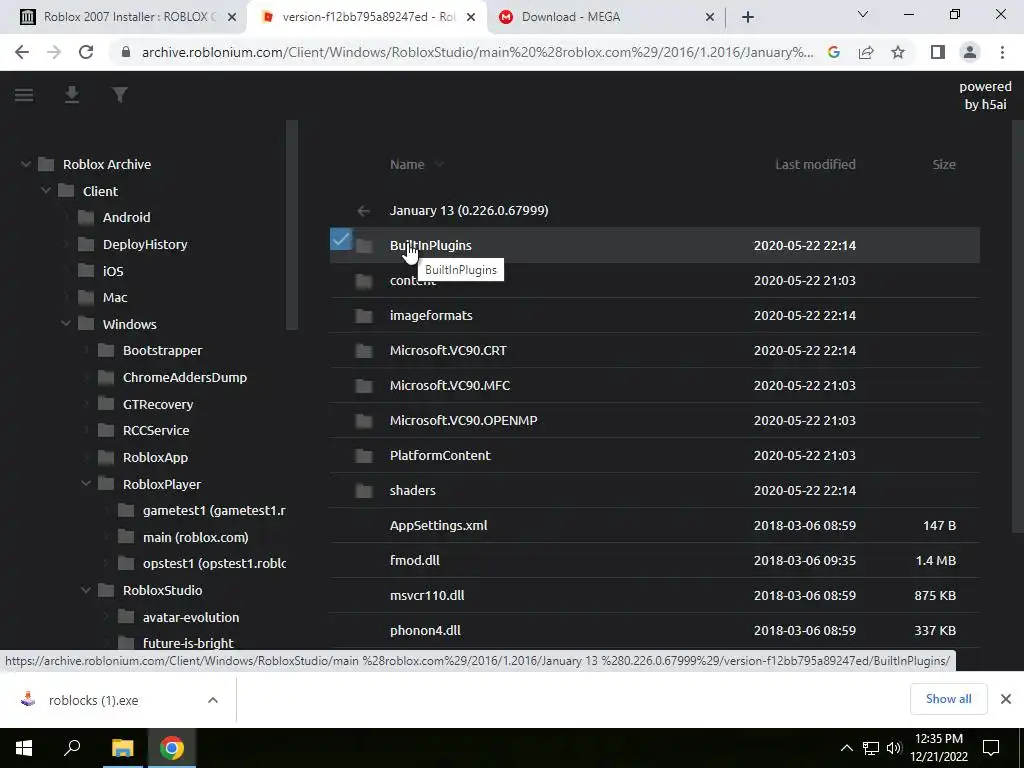Open roblocks (1).exe download options arrow
The image size is (1024, 768).
pyautogui.click(x=212, y=700)
